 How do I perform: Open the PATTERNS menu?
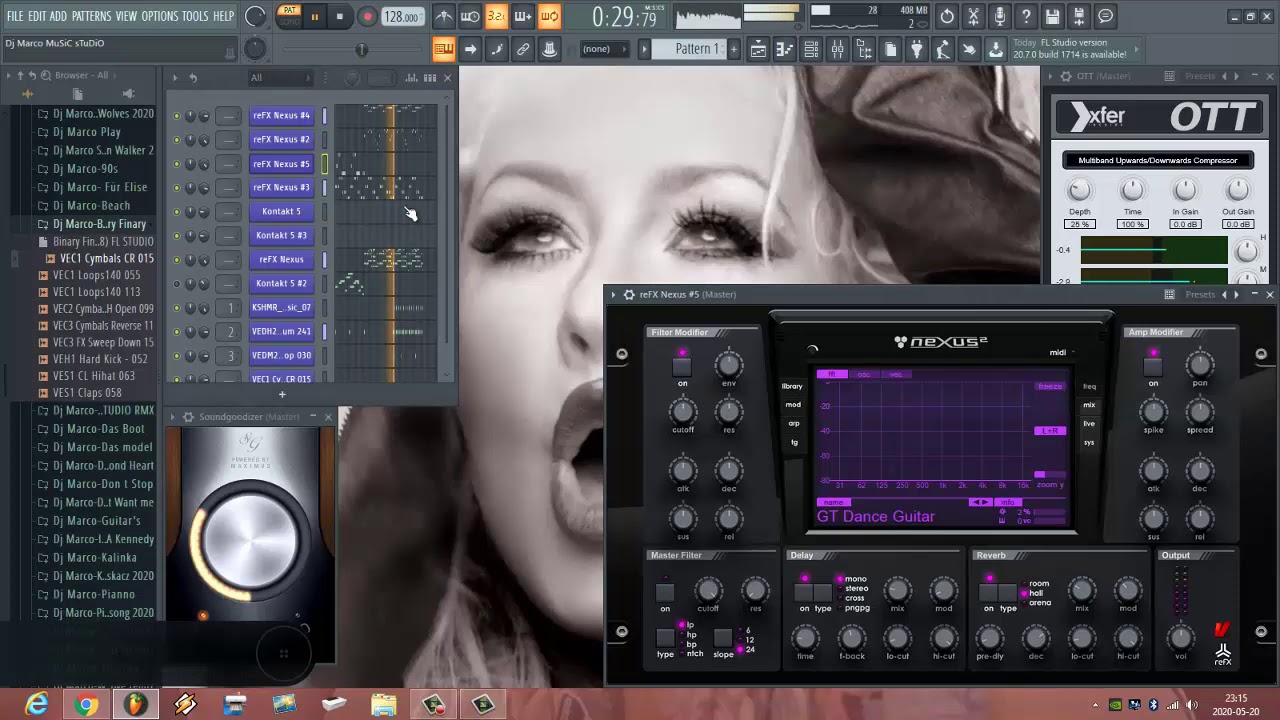tap(91, 16)
